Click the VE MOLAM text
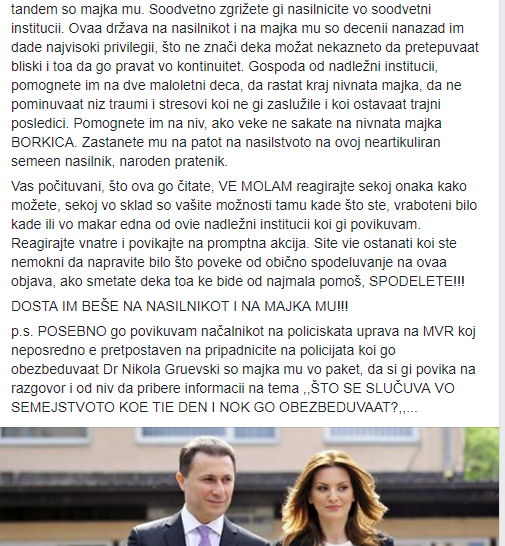The image size is (505, 546). pos(255,186)
